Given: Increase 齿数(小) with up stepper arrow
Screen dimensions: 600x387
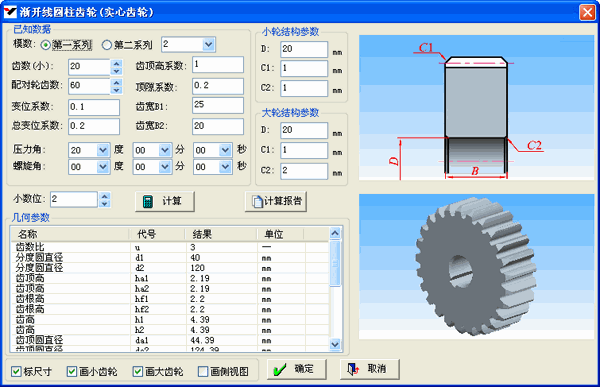Looking at the screenshot, I should 117,63.
